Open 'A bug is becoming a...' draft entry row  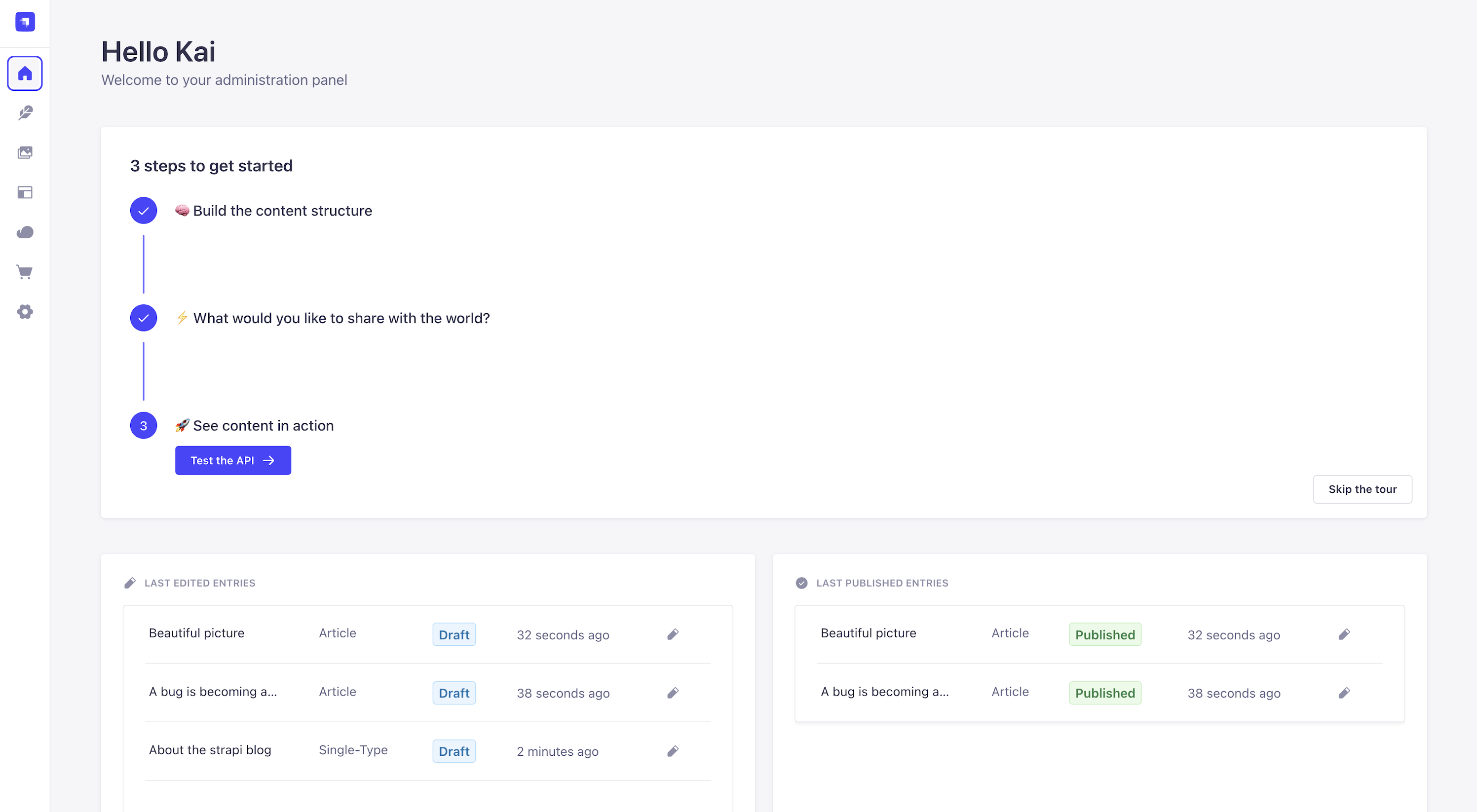pos(213,692)
